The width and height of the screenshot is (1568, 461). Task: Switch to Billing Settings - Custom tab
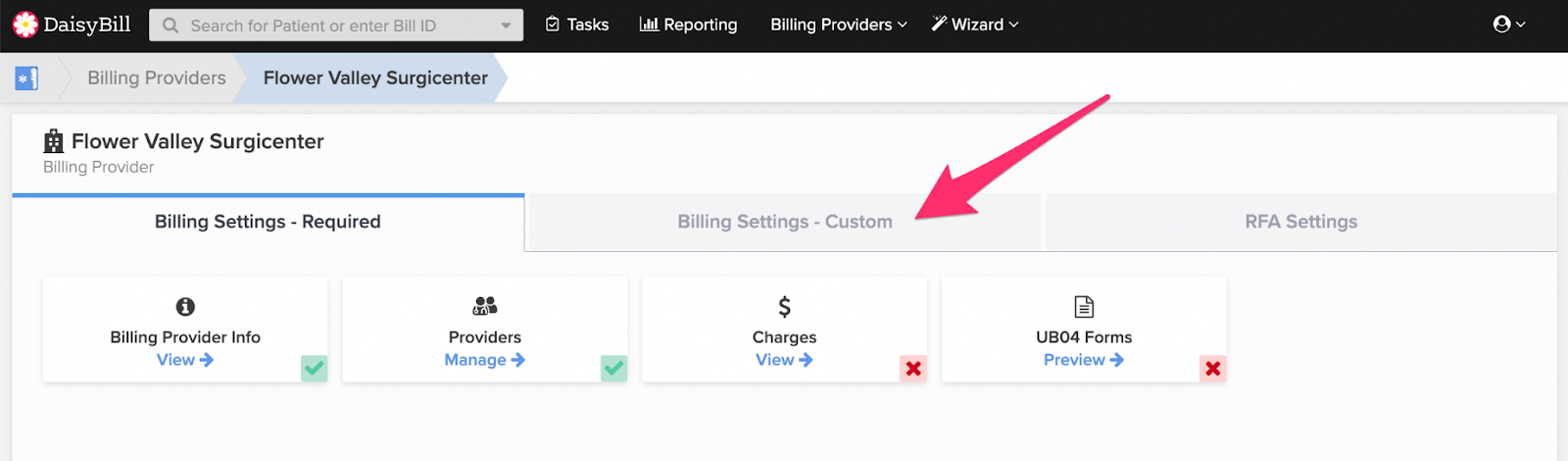pyautogui.click(x=784, y=223)
